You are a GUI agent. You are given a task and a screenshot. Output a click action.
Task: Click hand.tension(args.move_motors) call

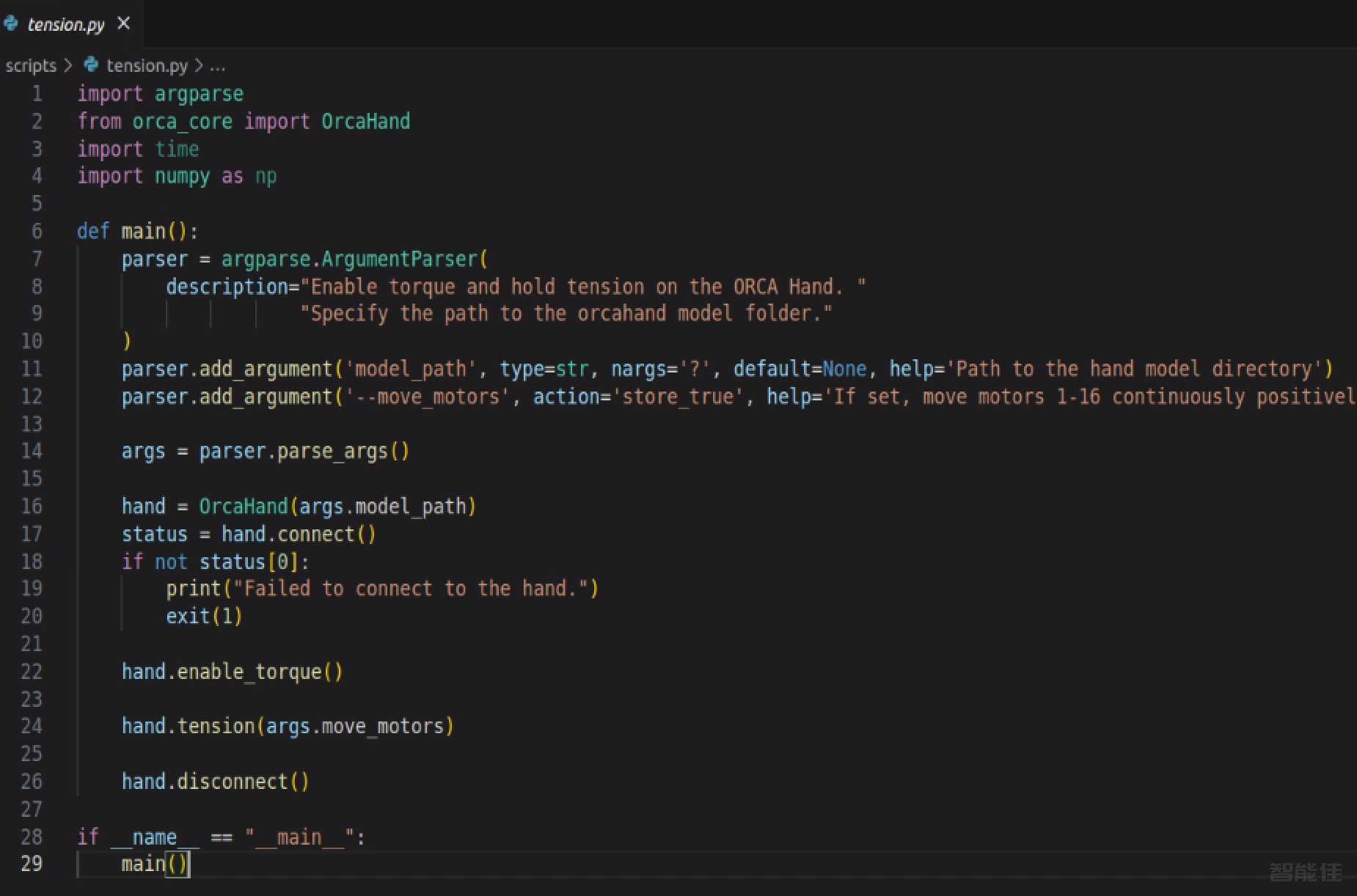288,727
